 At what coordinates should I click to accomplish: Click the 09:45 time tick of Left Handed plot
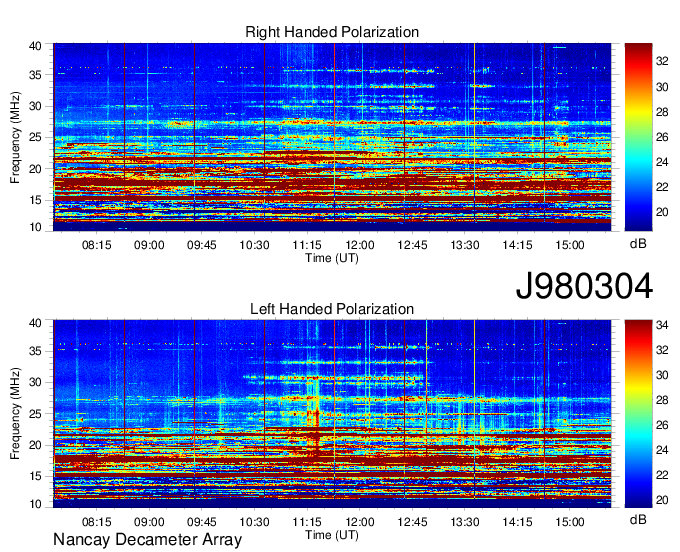point(201,522)
